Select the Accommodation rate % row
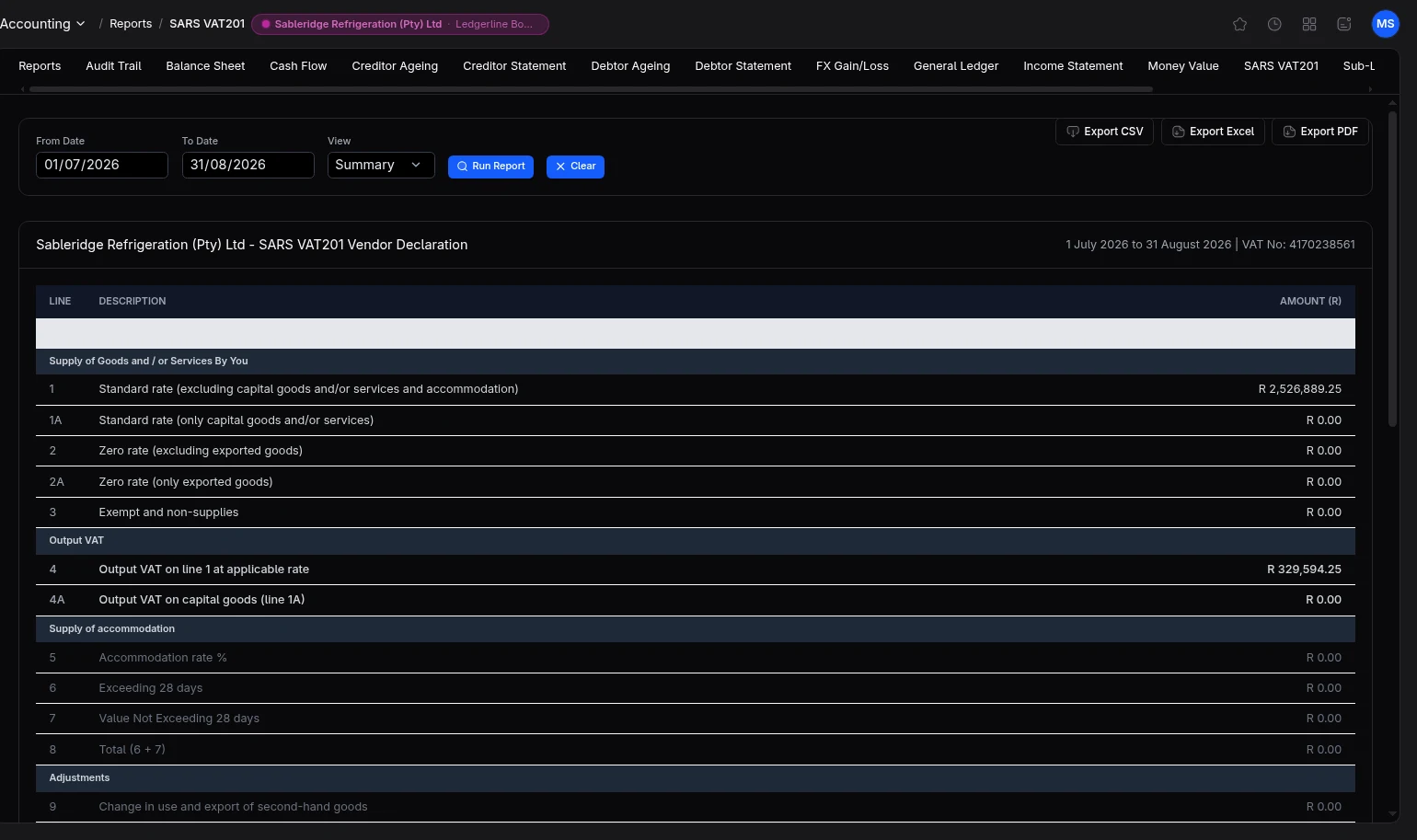This screenshot has width=1417, height=840. (696, 658)
